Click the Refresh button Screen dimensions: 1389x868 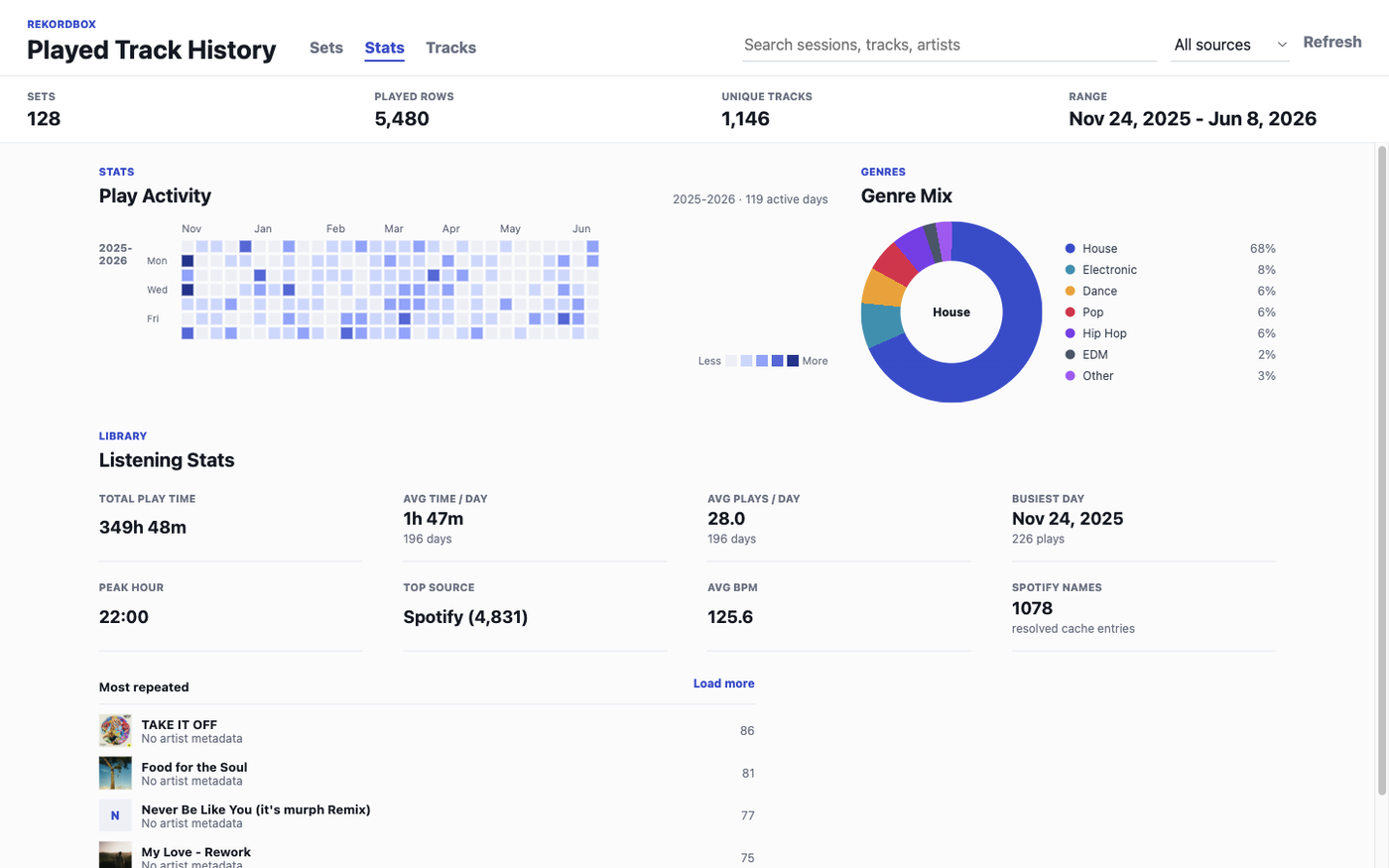[x=1332, y=42]
